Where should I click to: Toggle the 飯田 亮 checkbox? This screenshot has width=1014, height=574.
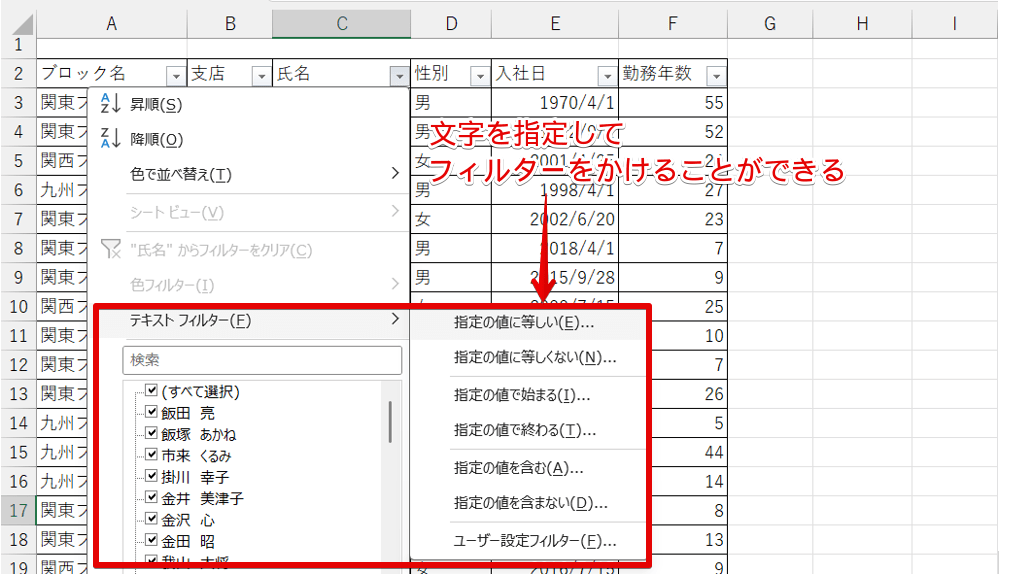pos(152,412)
